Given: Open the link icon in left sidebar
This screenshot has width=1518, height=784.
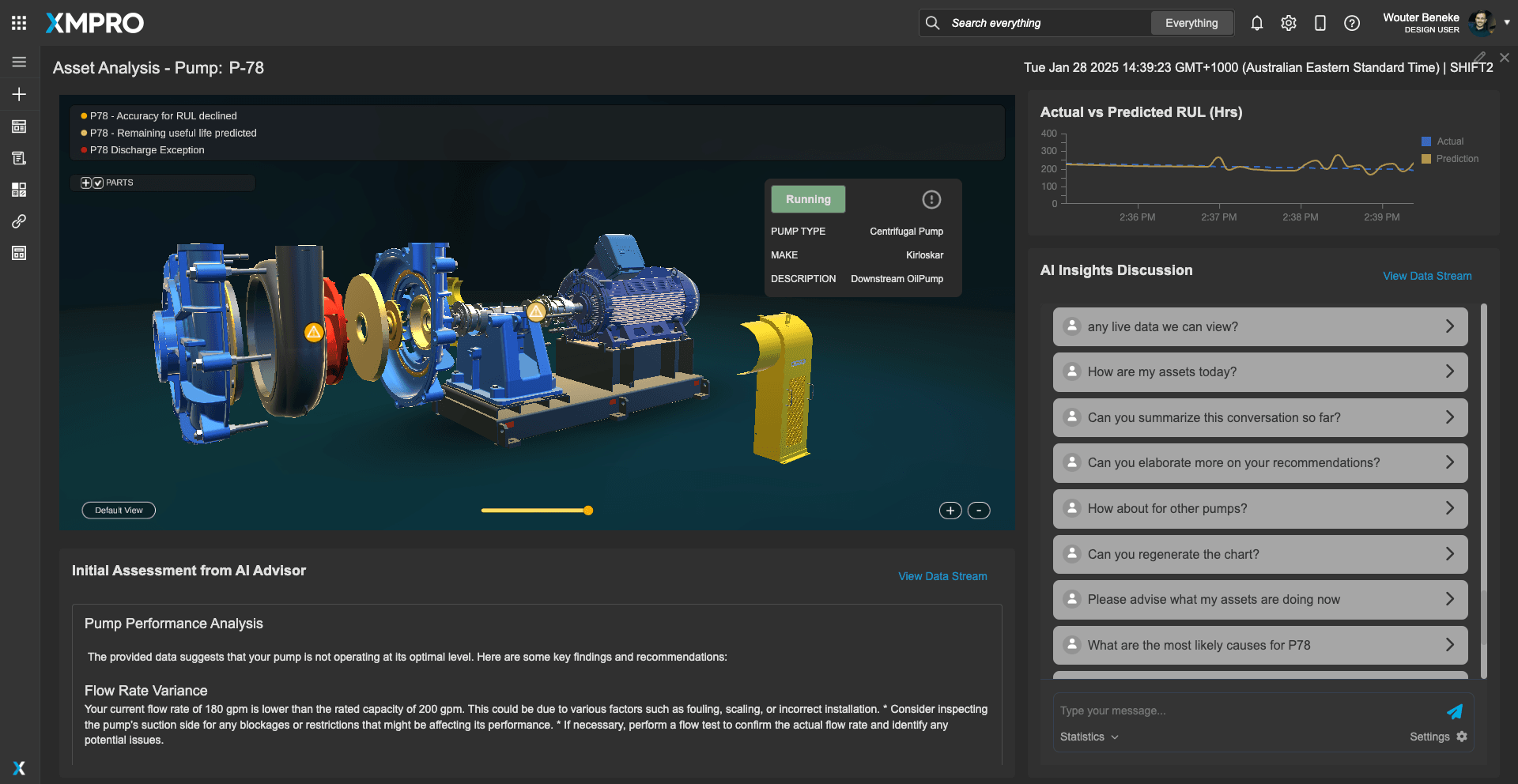Looking at the screenshot, I should (x=19, y=221).
